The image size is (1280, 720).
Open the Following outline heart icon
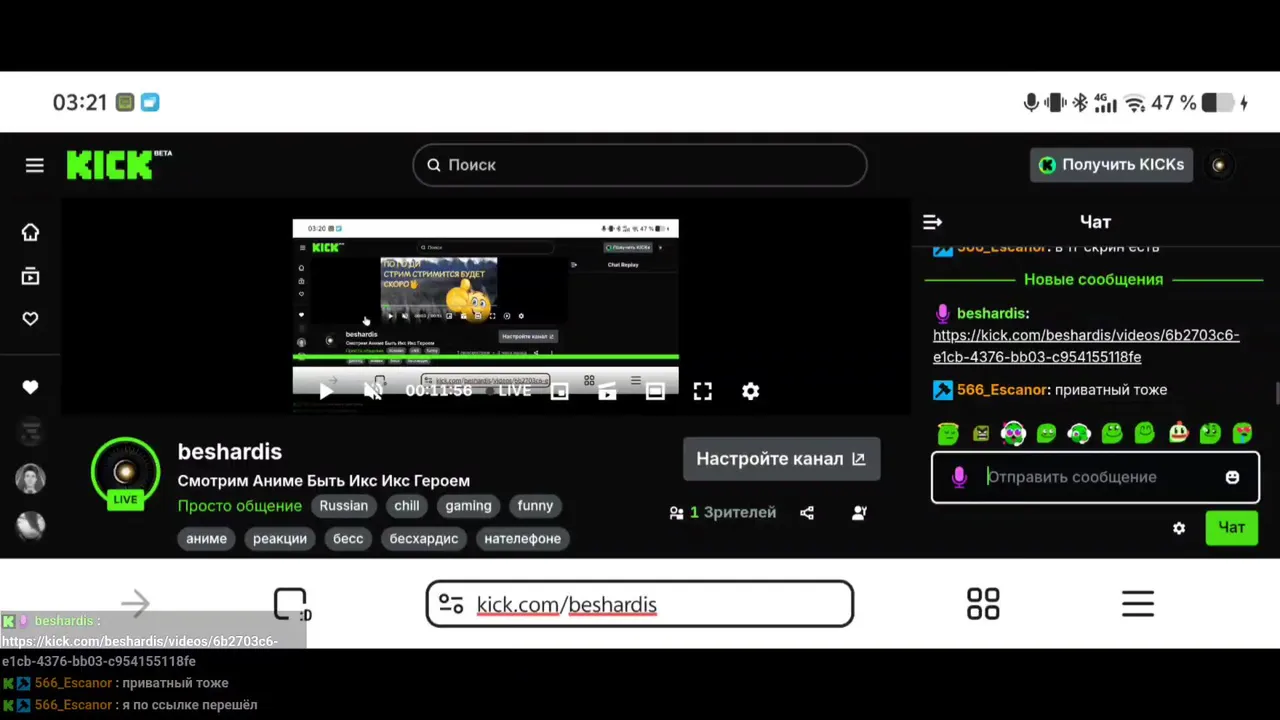[x=31, y=319]
